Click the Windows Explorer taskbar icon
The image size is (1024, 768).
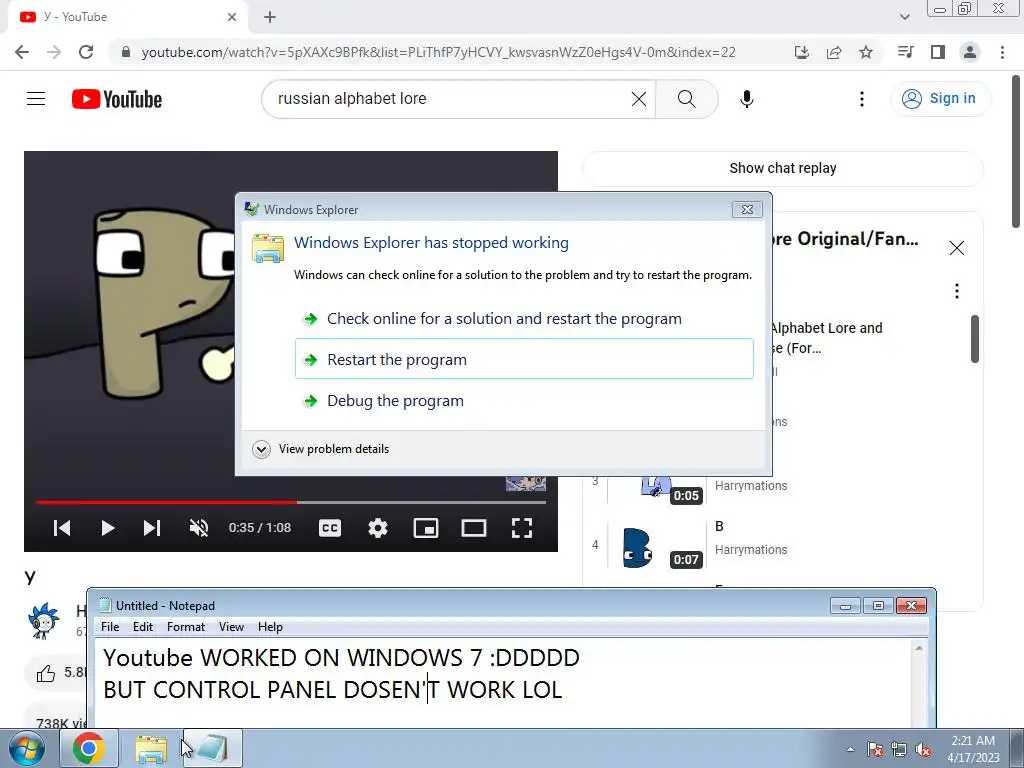pos(151,748)
